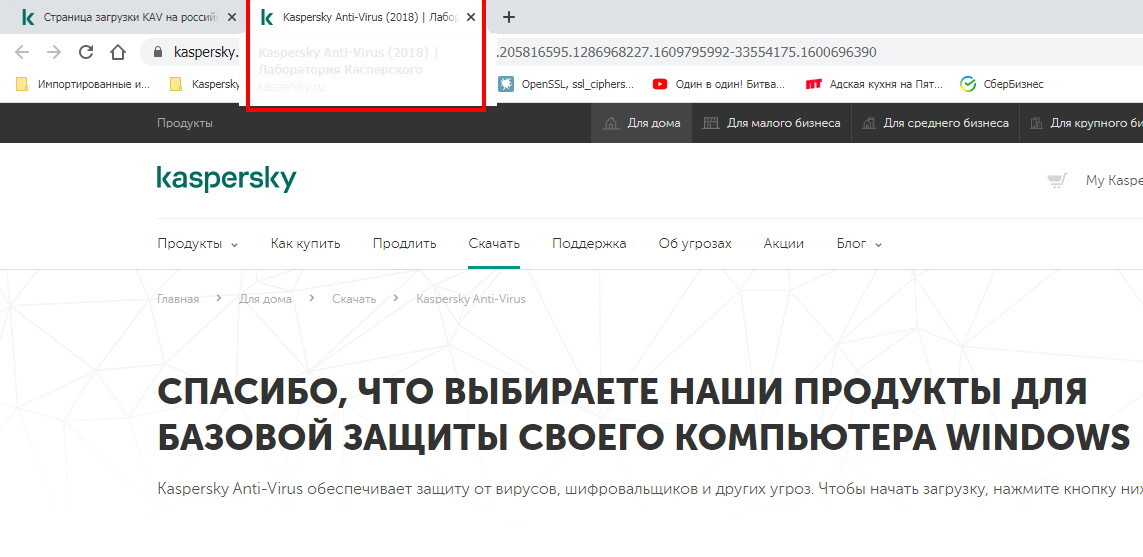
Task: Open Продлить menu item
Action: [x=405, y=244]
